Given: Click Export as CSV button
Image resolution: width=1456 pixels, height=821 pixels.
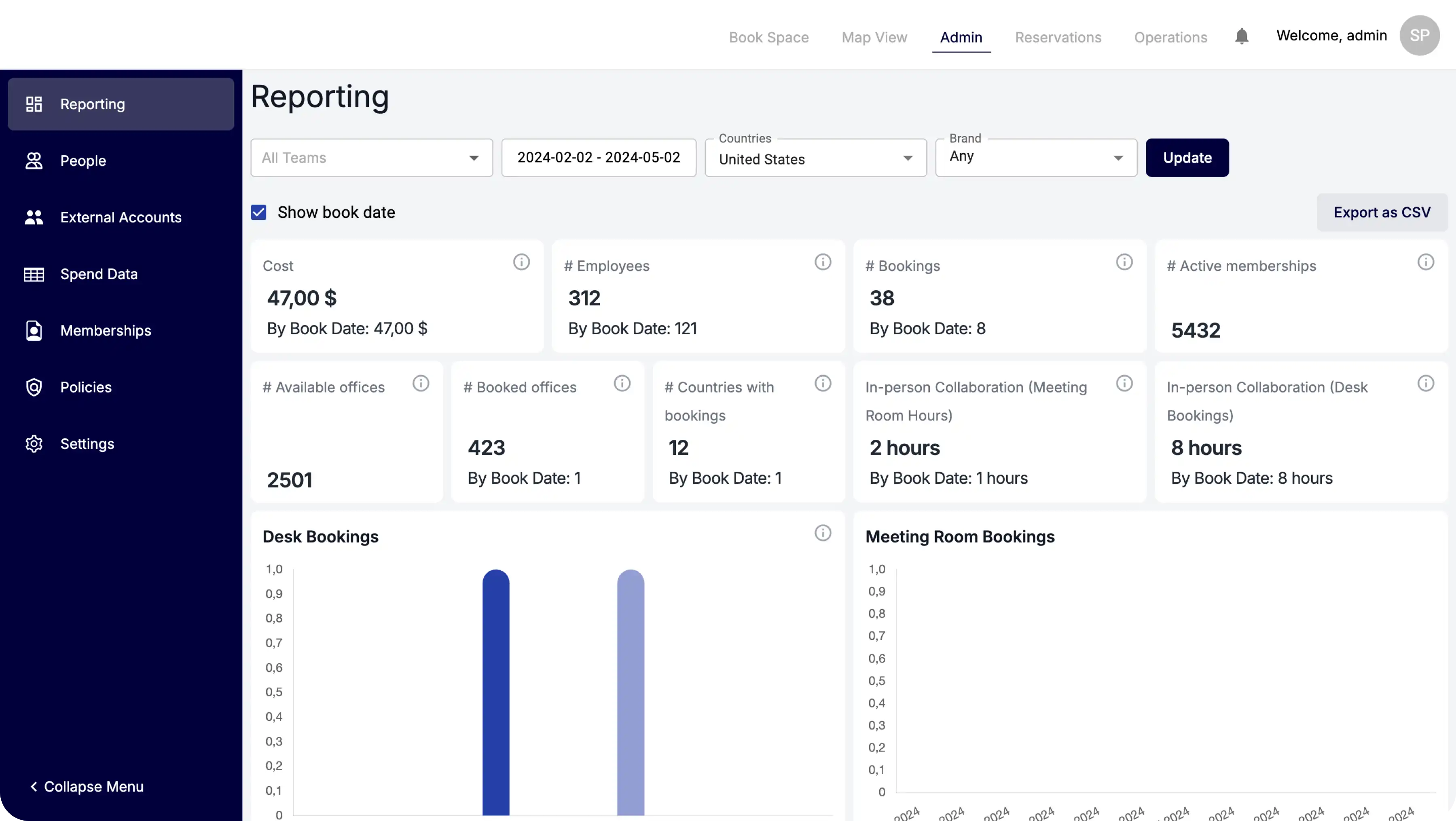Looking at the screenshot, I should [1382, 213].
